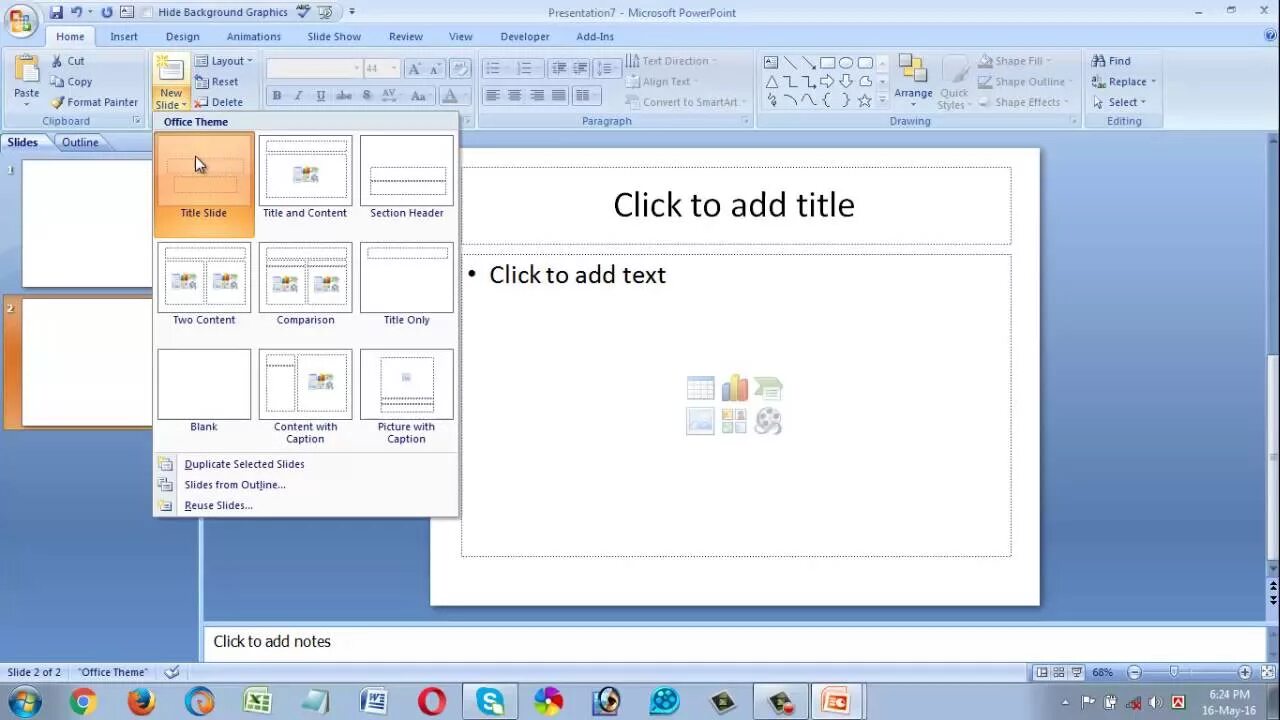Toggle text Shadow formatting
This screenshot has width=1280, height=720.
click(367, 96)
